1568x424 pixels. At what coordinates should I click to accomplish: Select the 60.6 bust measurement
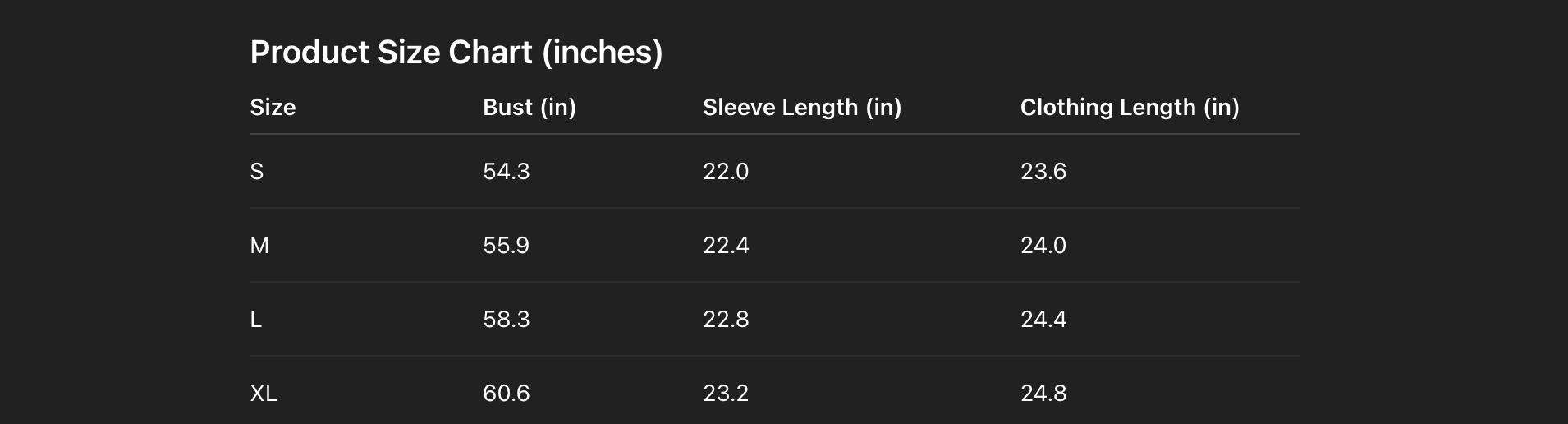tap(506, 394)
